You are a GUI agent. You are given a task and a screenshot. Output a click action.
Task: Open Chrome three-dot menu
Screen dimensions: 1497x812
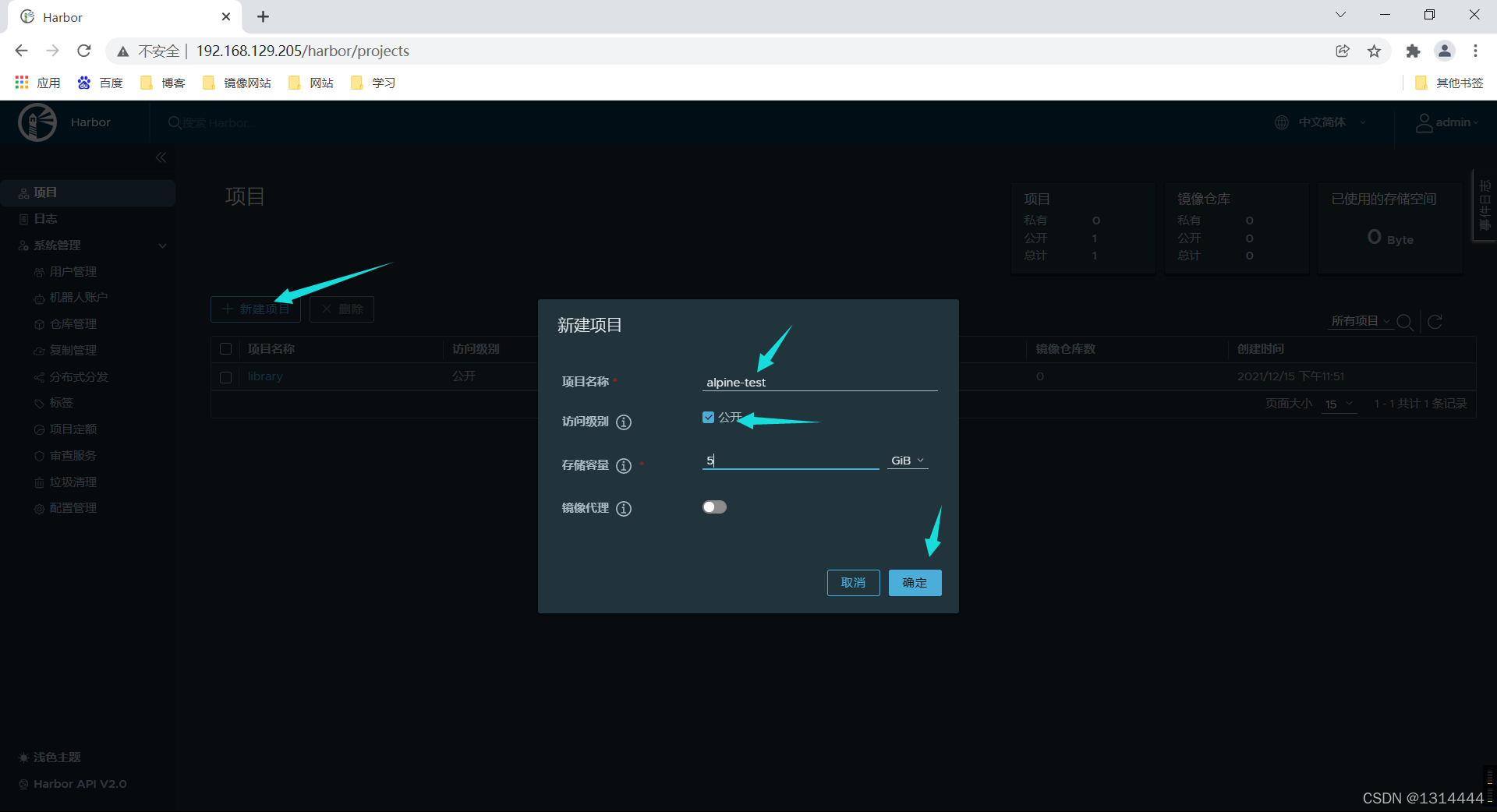tap(1475, 51)
